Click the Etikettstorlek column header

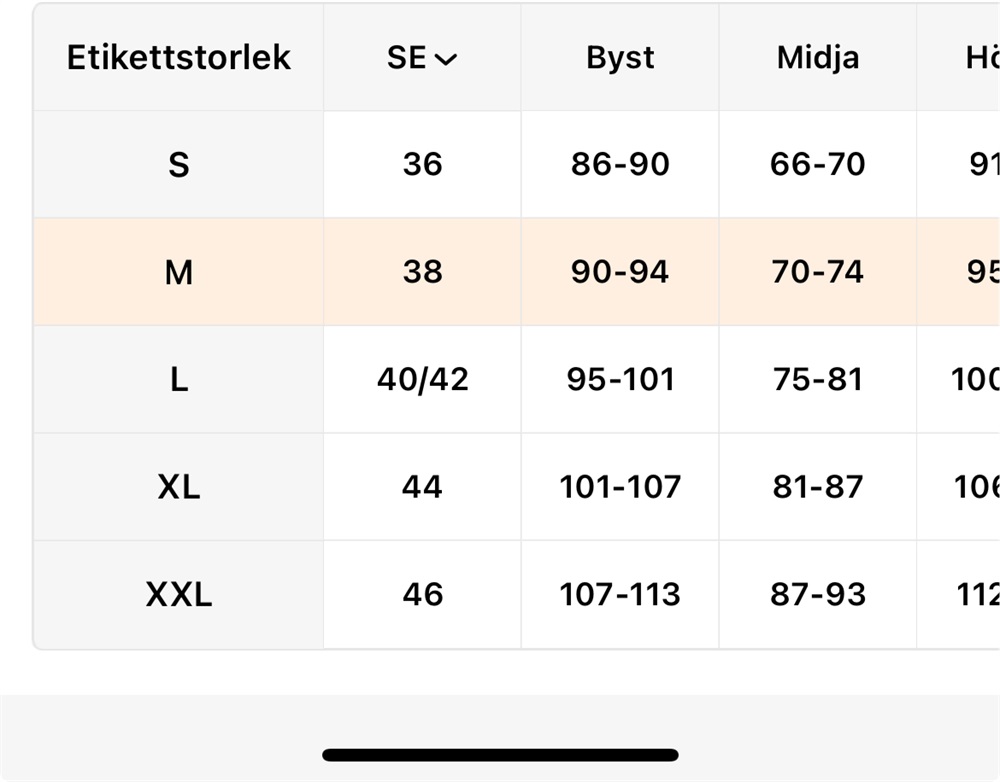click(179, 58)
